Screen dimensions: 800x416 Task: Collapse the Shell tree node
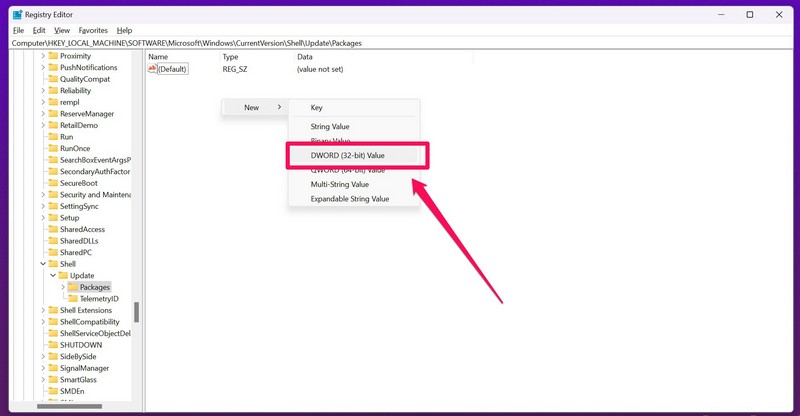coord(43,264)
